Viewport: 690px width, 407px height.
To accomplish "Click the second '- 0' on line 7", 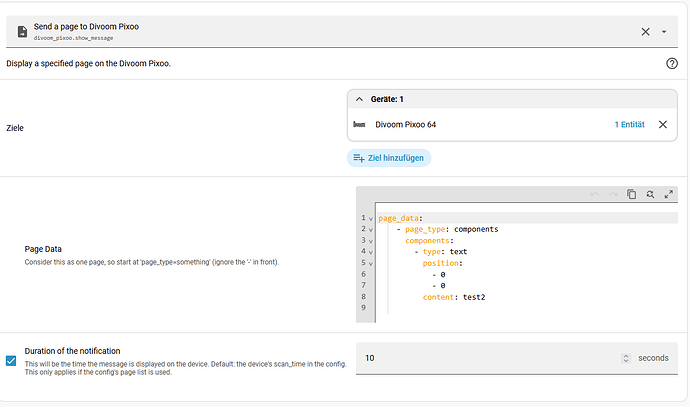I will [438, 286].
